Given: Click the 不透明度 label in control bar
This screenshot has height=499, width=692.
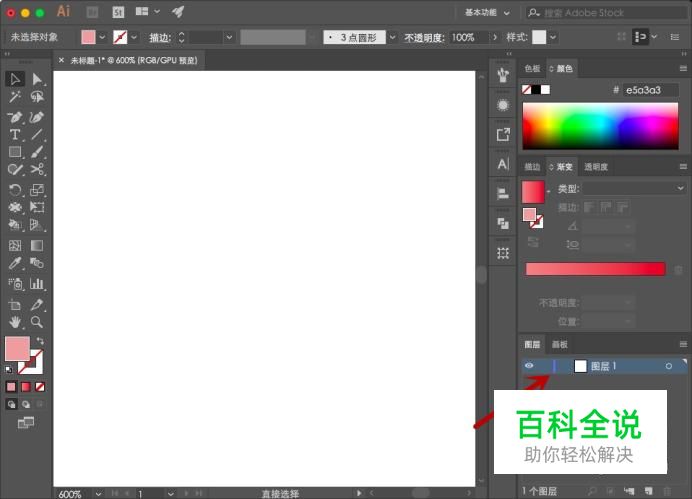Looking at the screenshot, I should point(424,37).
